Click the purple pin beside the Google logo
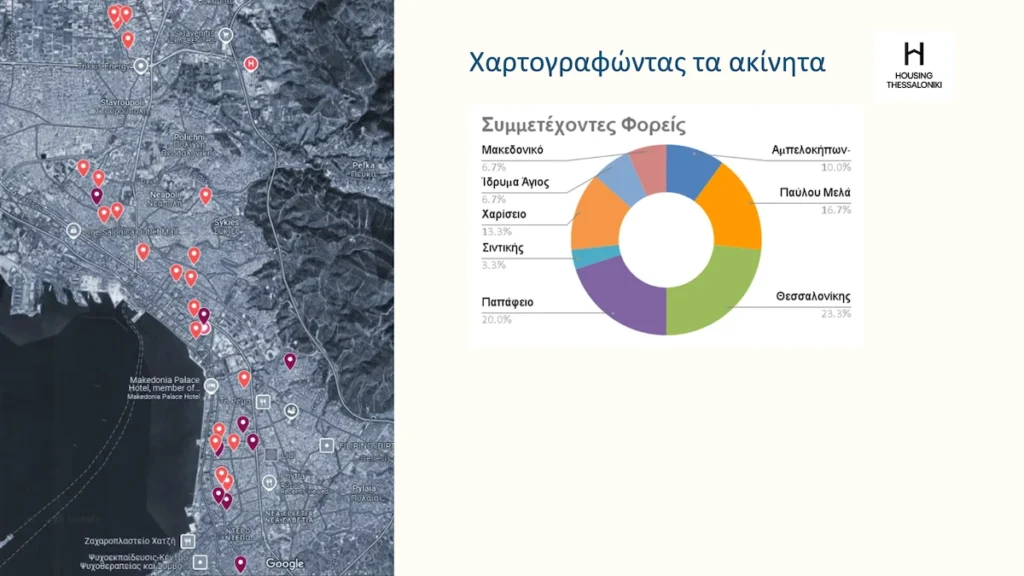The width and height of the screenshot is (1024, 576). coord(240,564)
